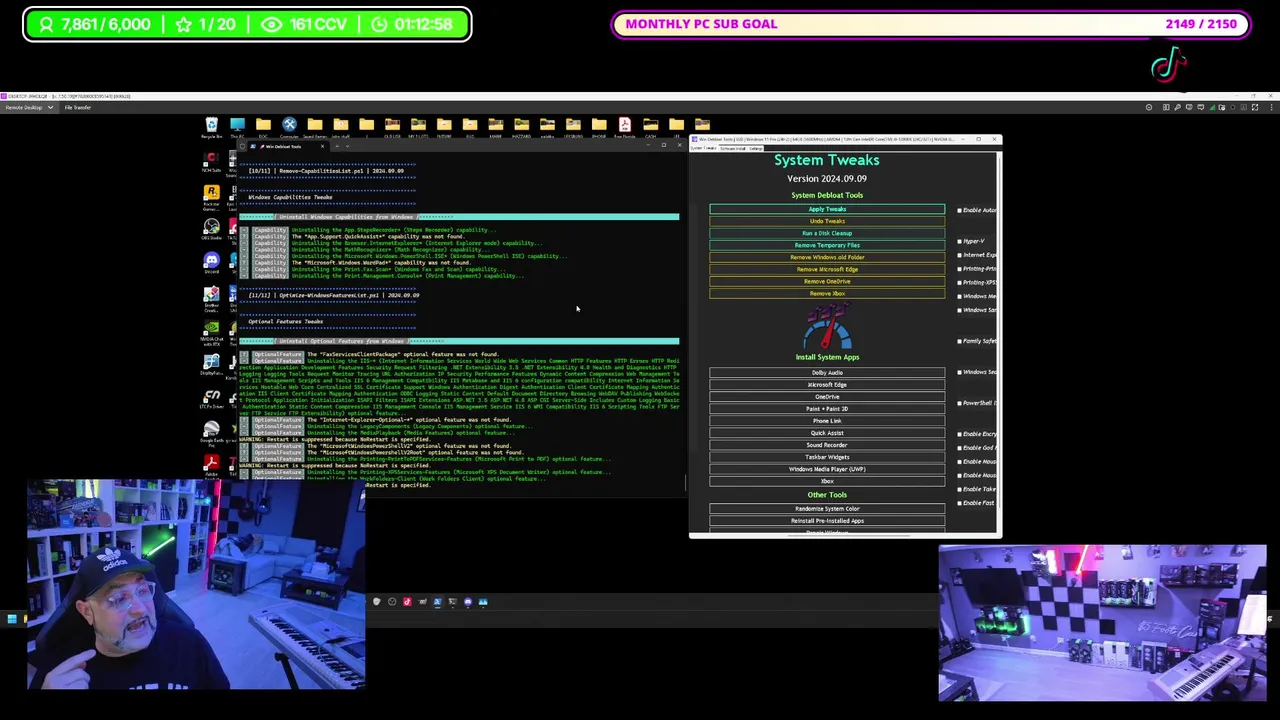Click Remove Microsoft Edge button
1280x720 pixels.
pos(827,269)
